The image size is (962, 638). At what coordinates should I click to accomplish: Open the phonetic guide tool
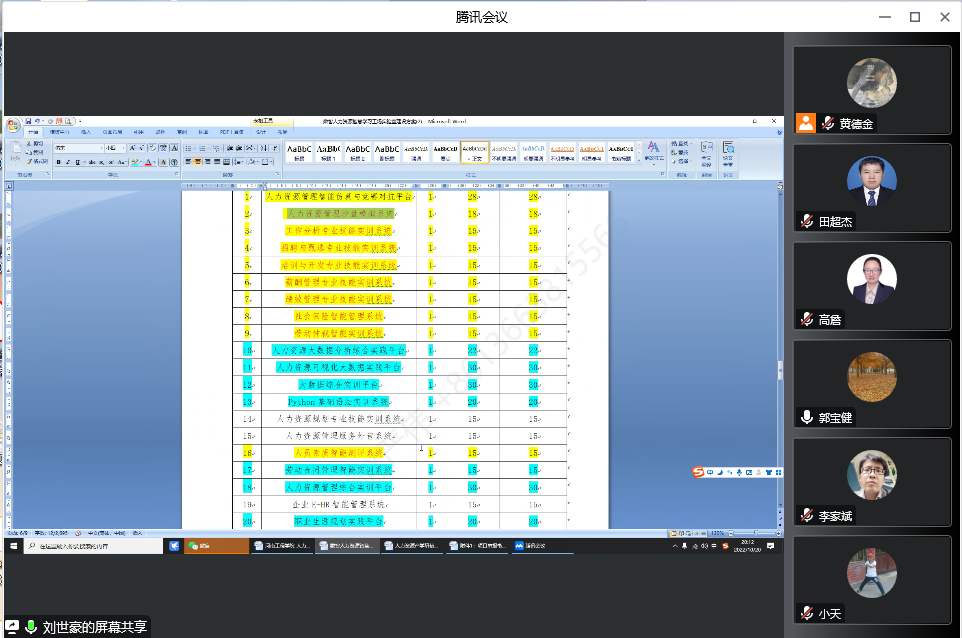[163, 148]
